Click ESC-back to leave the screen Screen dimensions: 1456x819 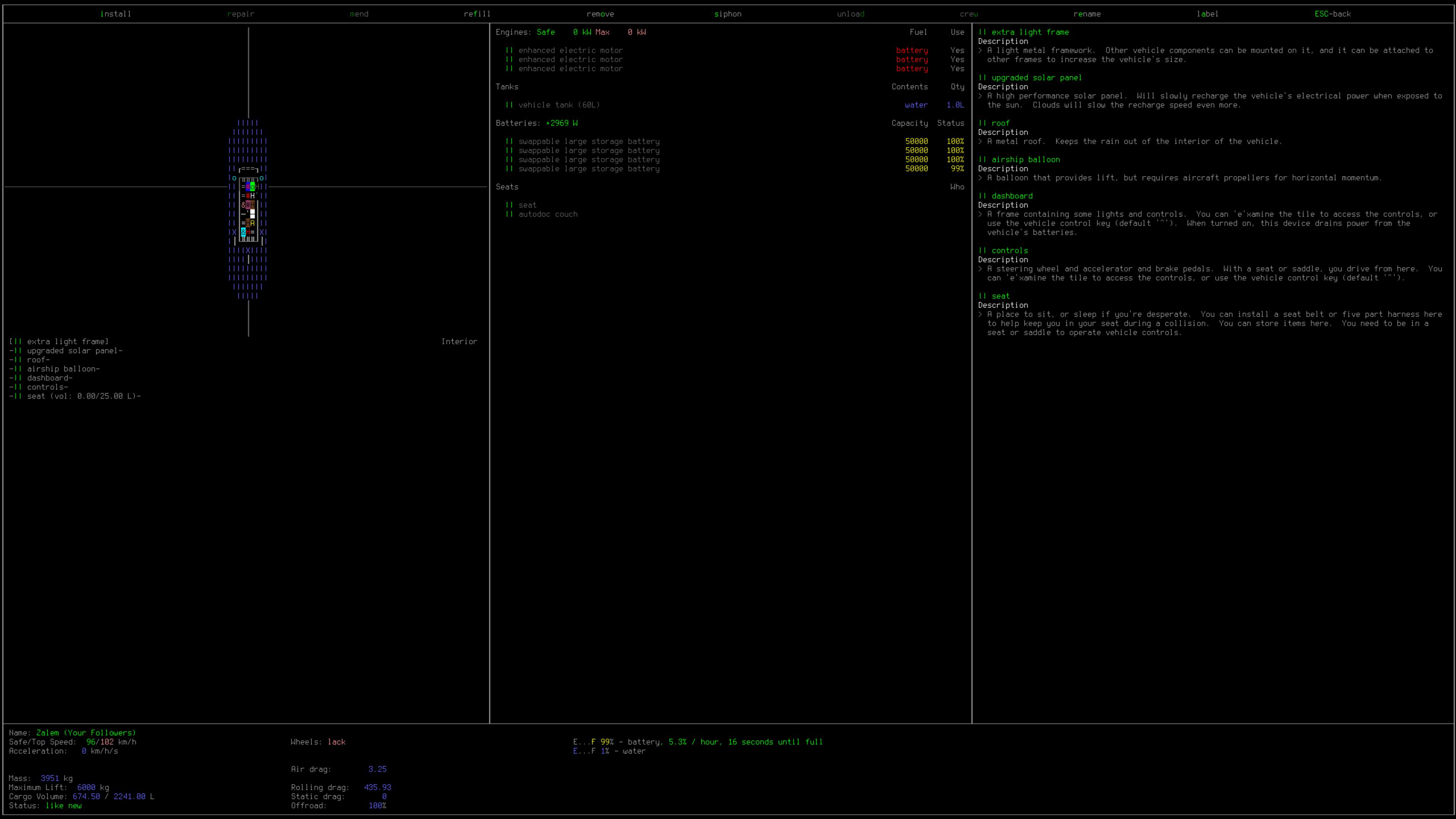point(1332,14)
